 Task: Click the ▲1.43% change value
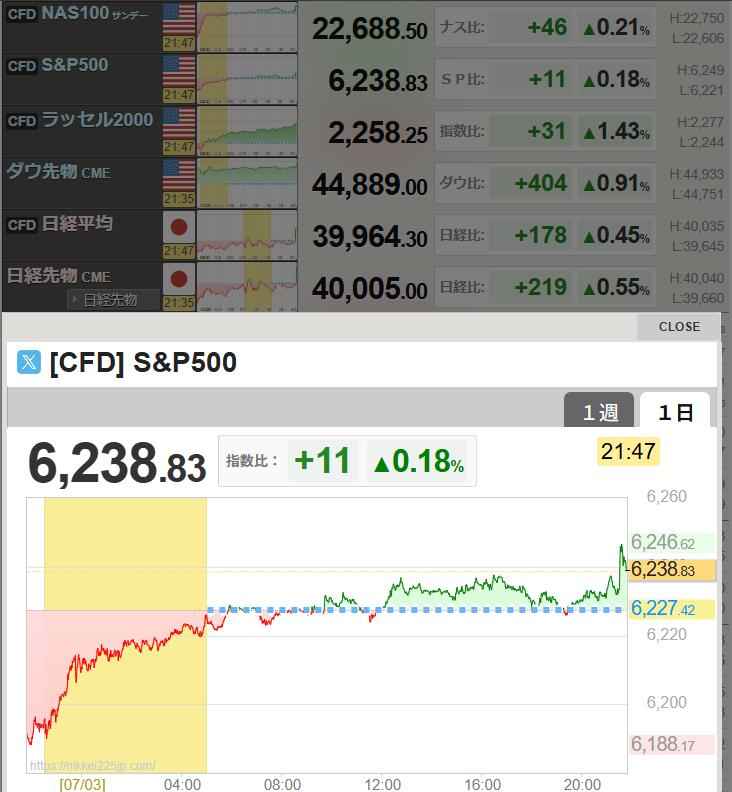coord(616,131)
